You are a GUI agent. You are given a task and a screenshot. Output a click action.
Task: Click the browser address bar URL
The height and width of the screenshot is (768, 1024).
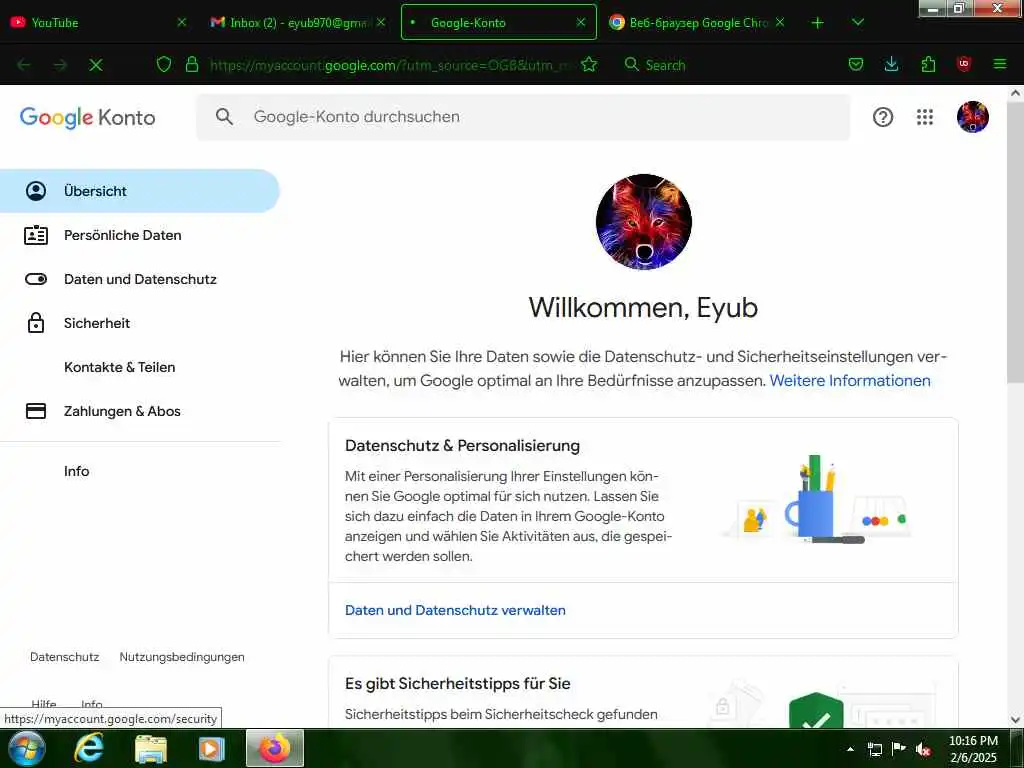[392, 65]
